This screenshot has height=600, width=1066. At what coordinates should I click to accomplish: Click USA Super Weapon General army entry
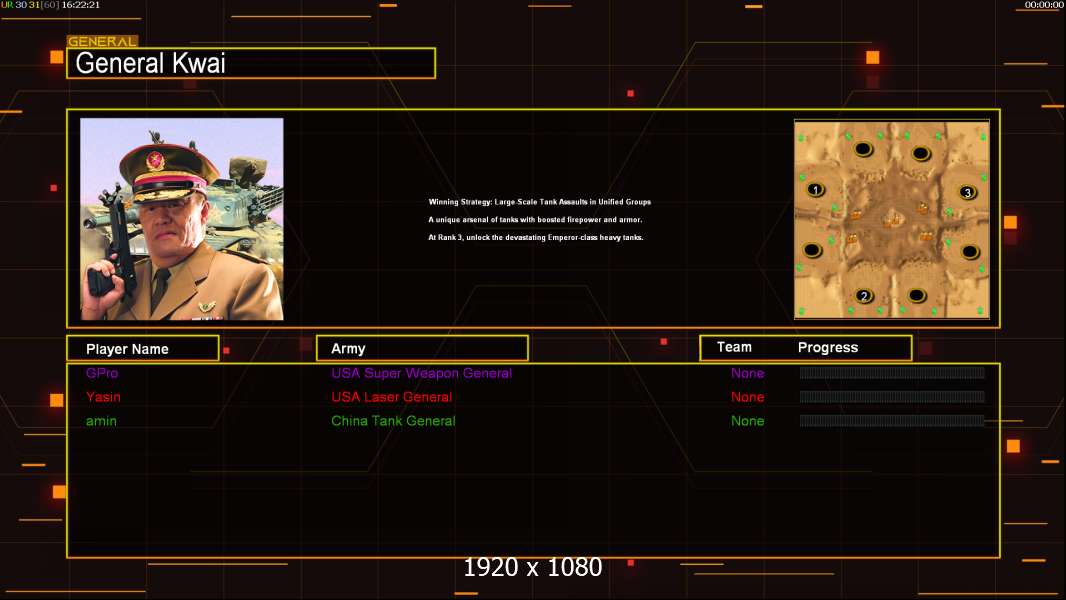tap(422, 373)
